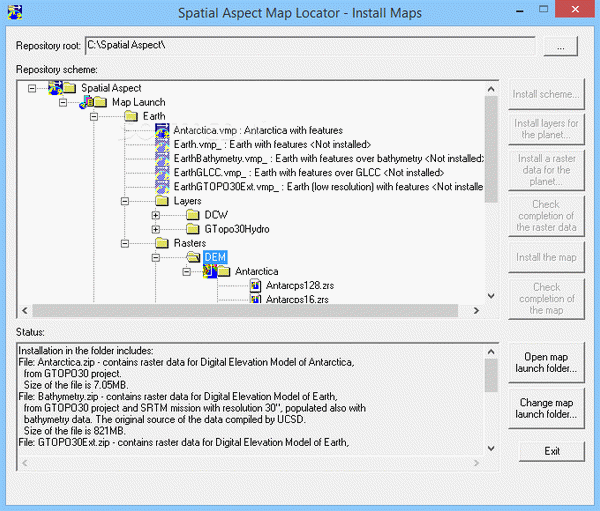Click the Rasters folder icon
The image size is (600, 511).
pyautogui.click(x=162, y=243)
